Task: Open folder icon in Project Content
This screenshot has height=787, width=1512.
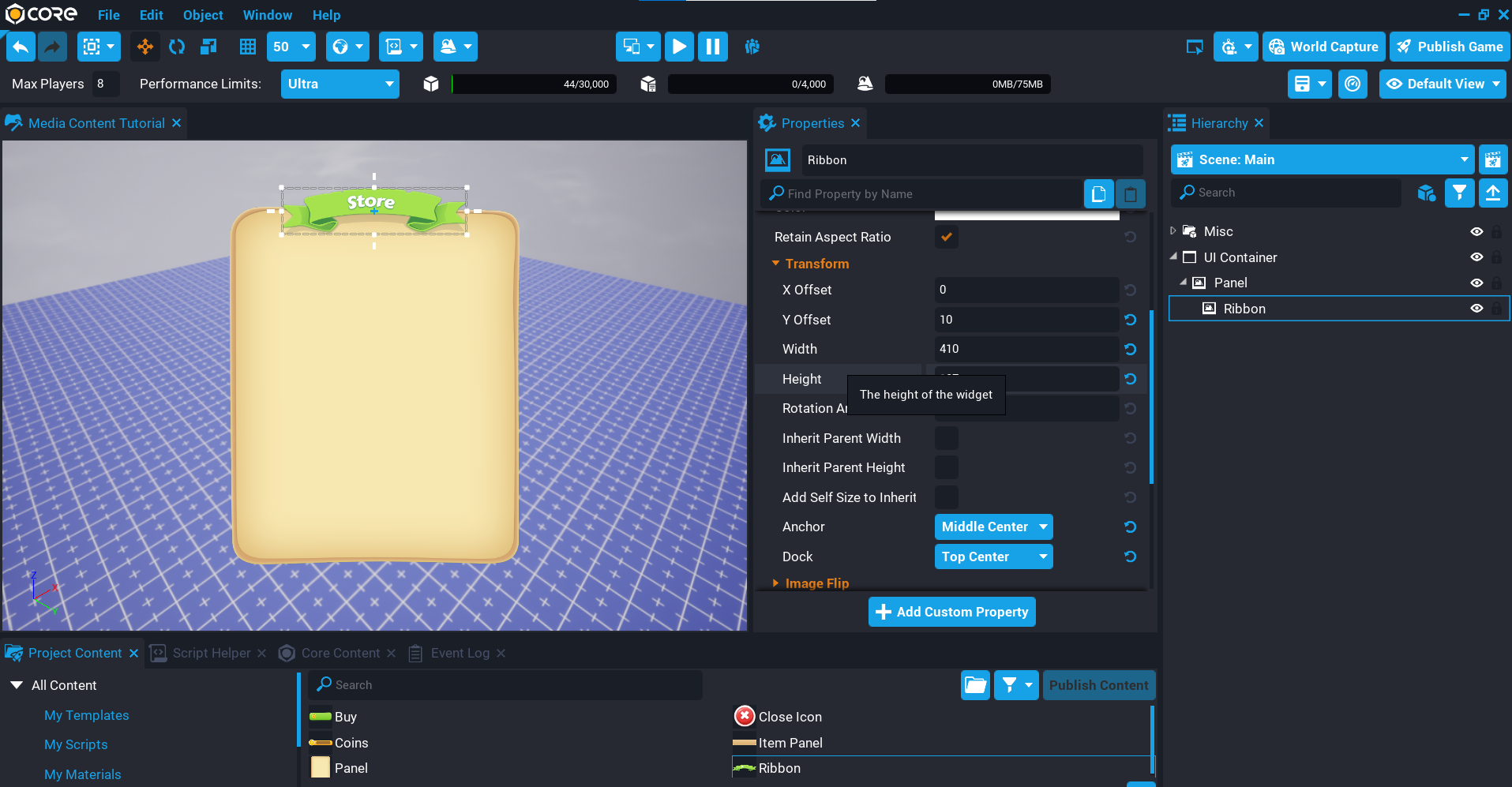Action: (975, 685)
